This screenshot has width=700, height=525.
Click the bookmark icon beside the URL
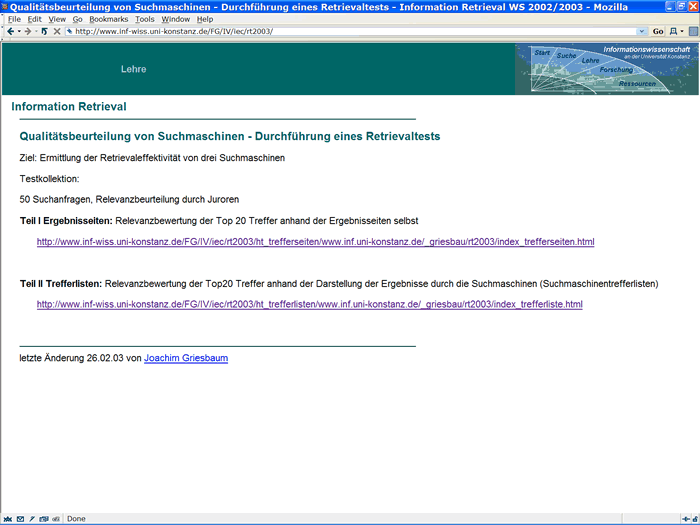(x=69, y=31)
